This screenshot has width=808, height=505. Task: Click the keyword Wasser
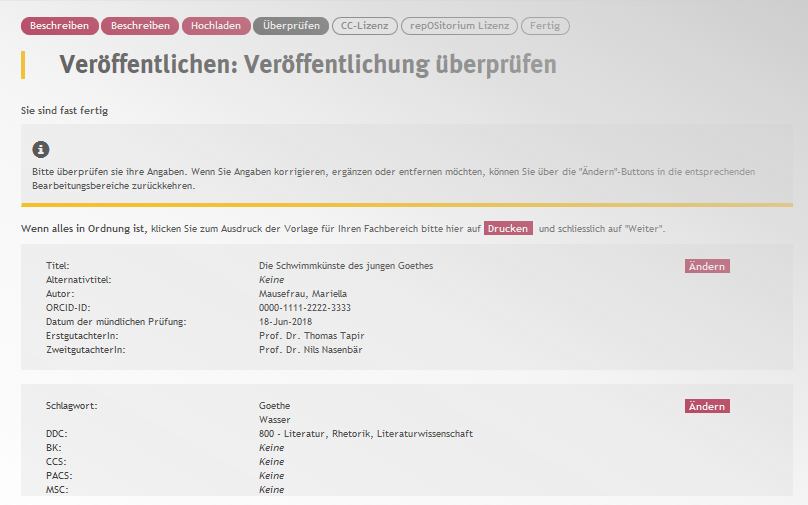click(x=275, y=419)
